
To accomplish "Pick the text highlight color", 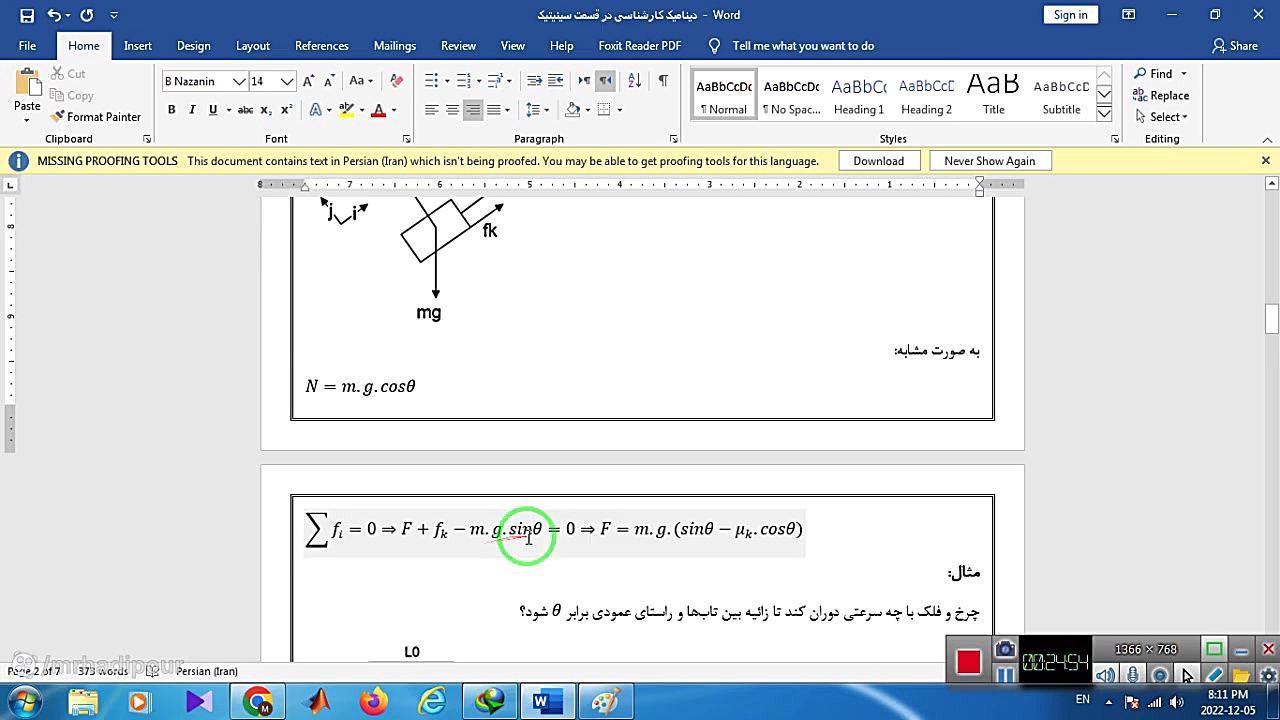I will pos(346,110).
